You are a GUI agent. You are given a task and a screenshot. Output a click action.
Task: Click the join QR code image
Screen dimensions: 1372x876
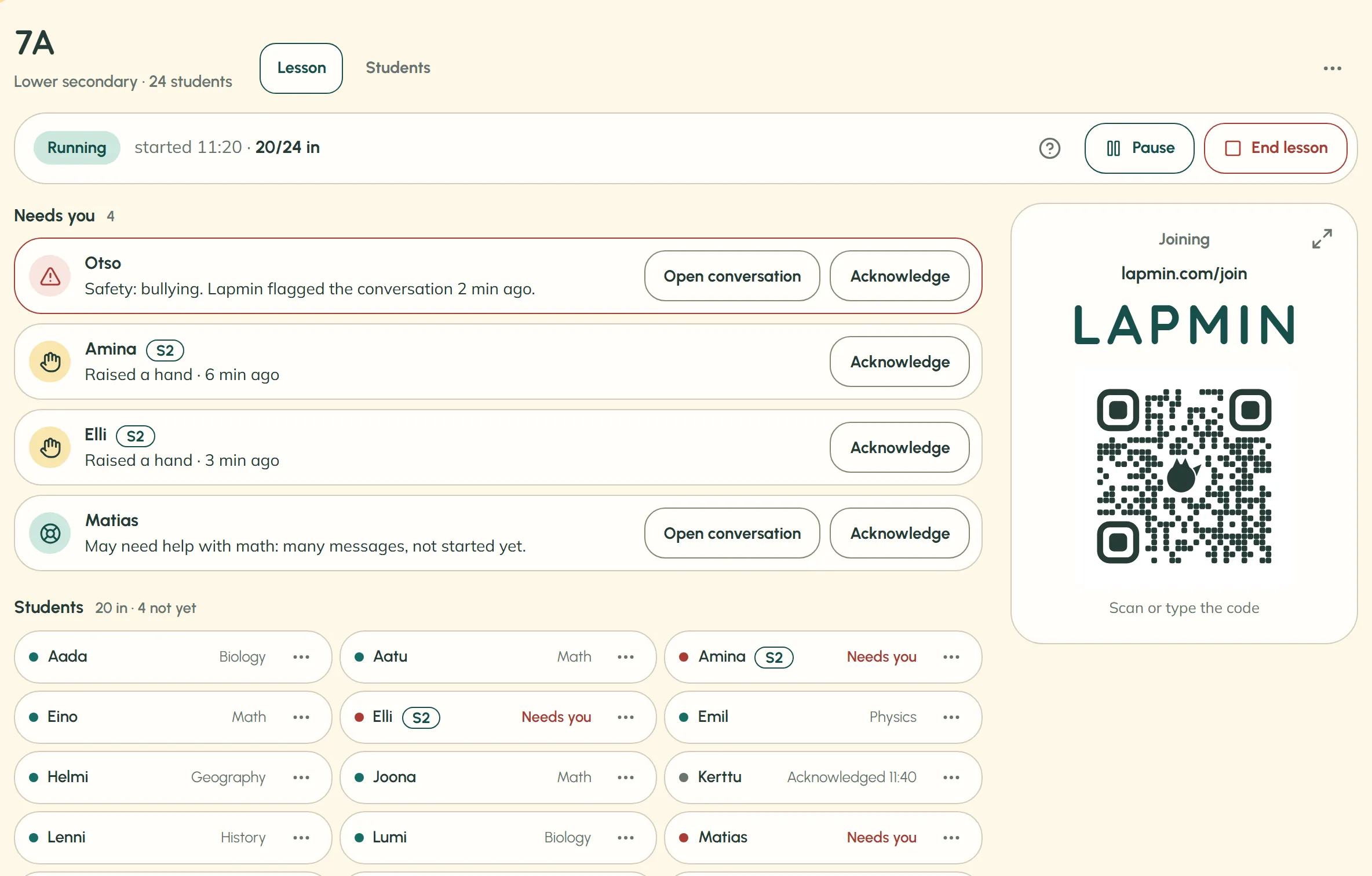(1184, 476)
